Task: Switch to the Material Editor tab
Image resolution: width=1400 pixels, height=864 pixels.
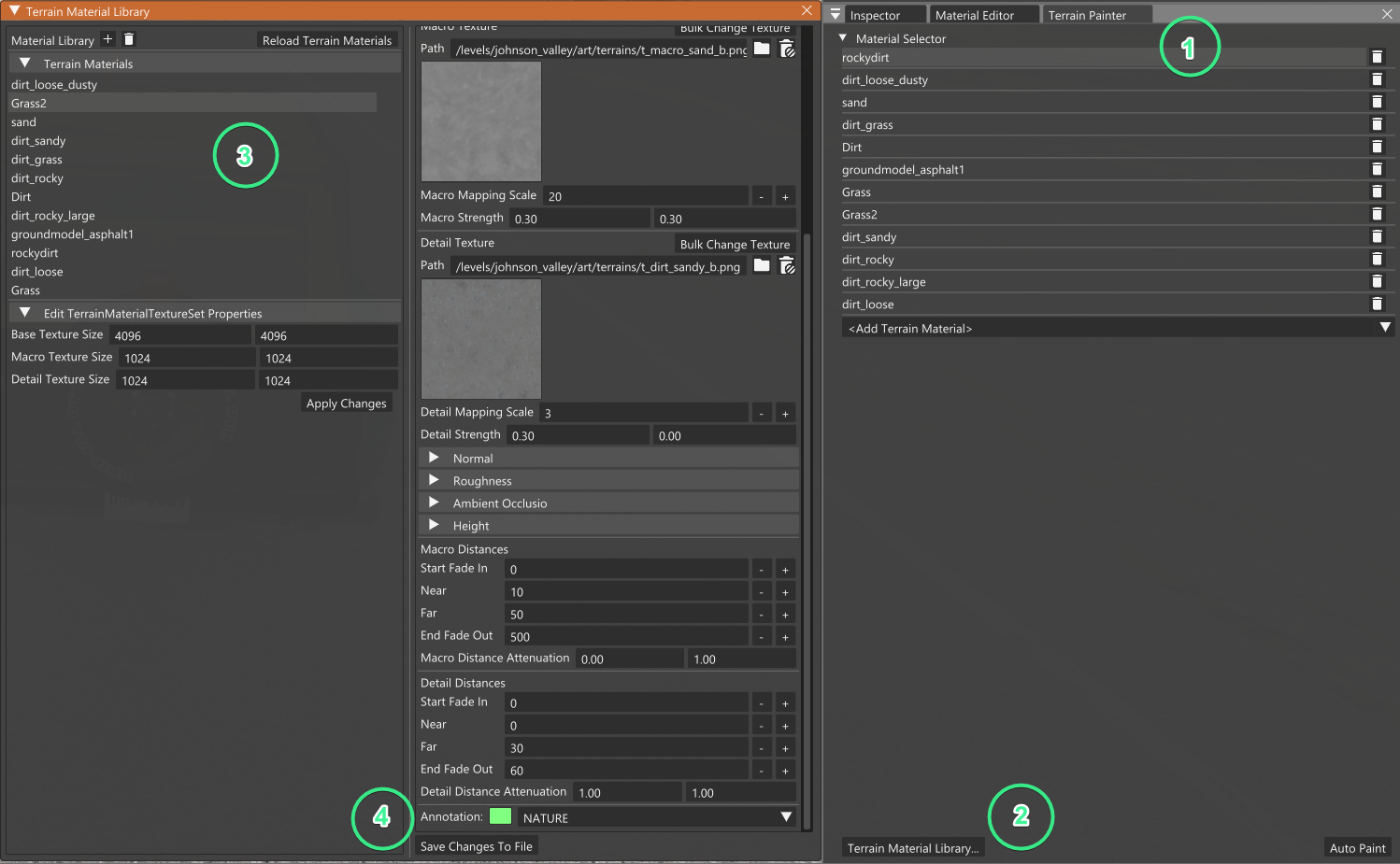Action: click(x=983, y=14)
